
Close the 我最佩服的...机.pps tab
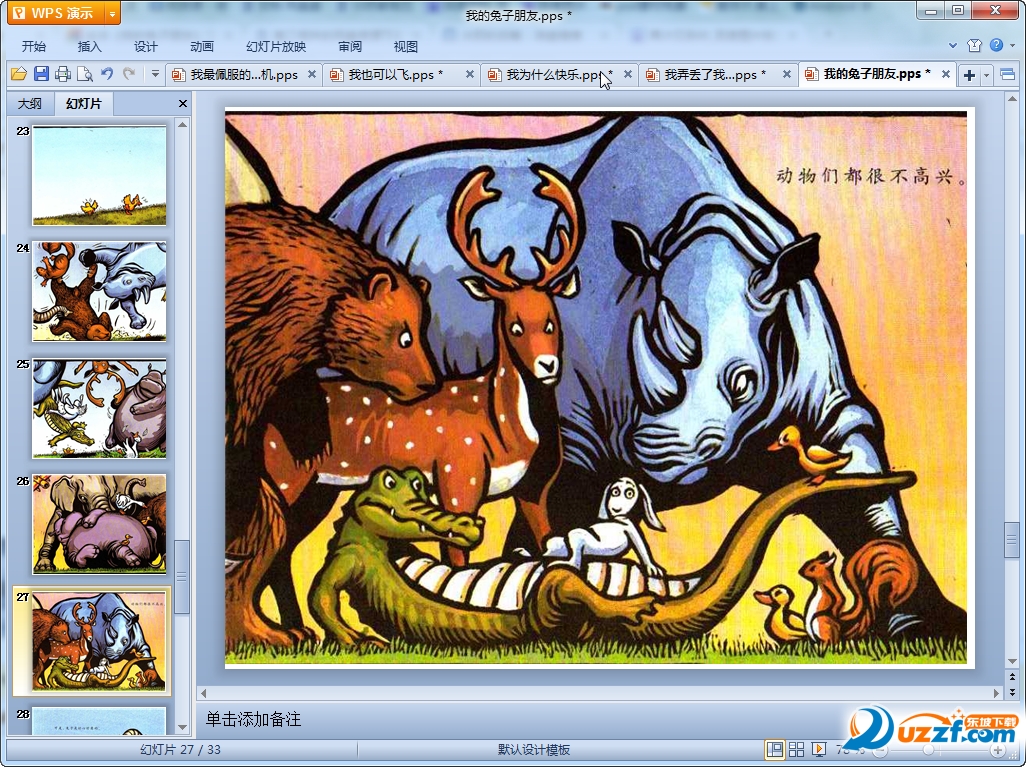tap(312, 75)
